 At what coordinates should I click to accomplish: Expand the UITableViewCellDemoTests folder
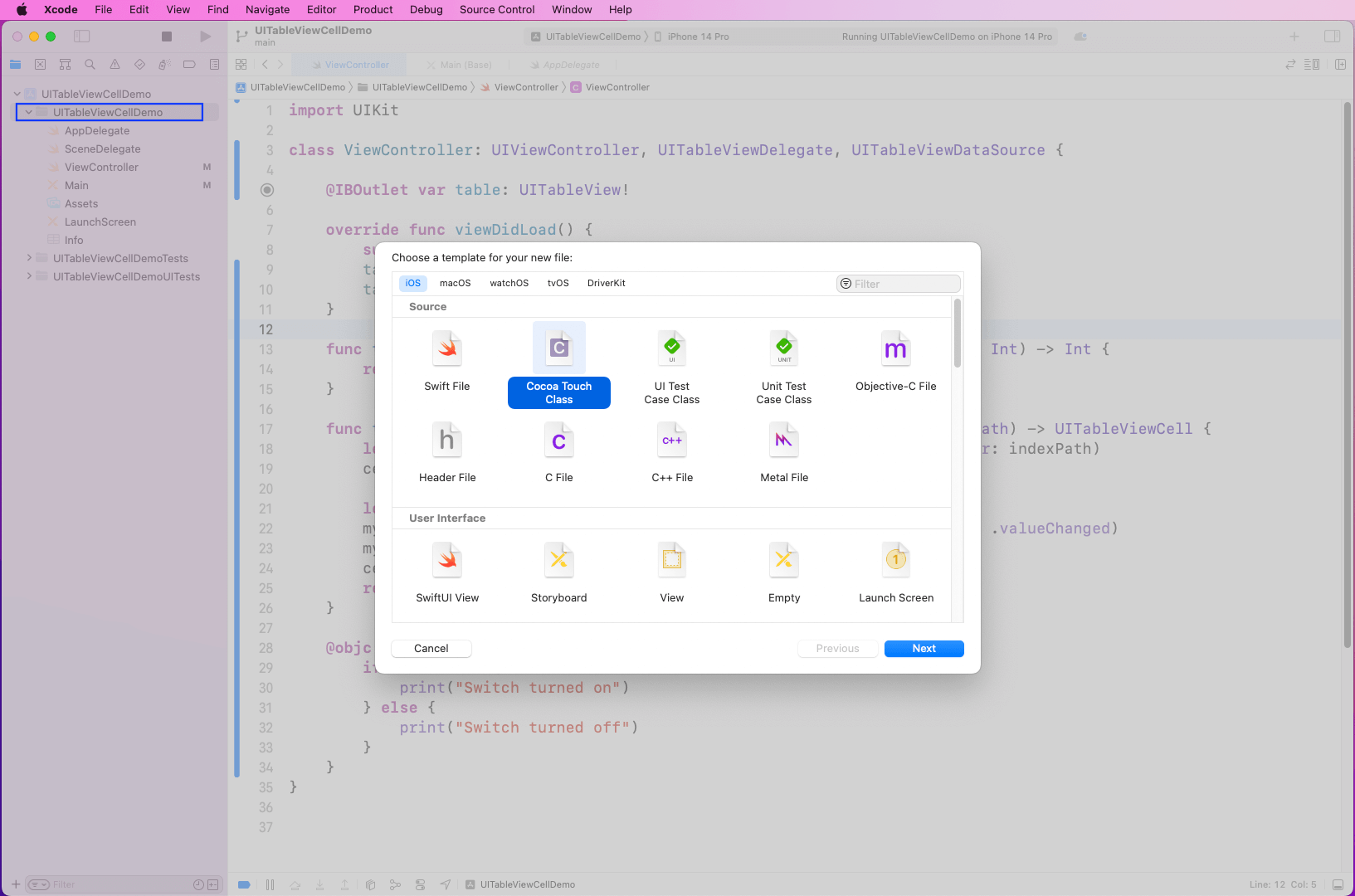click(x=30, y=258)
